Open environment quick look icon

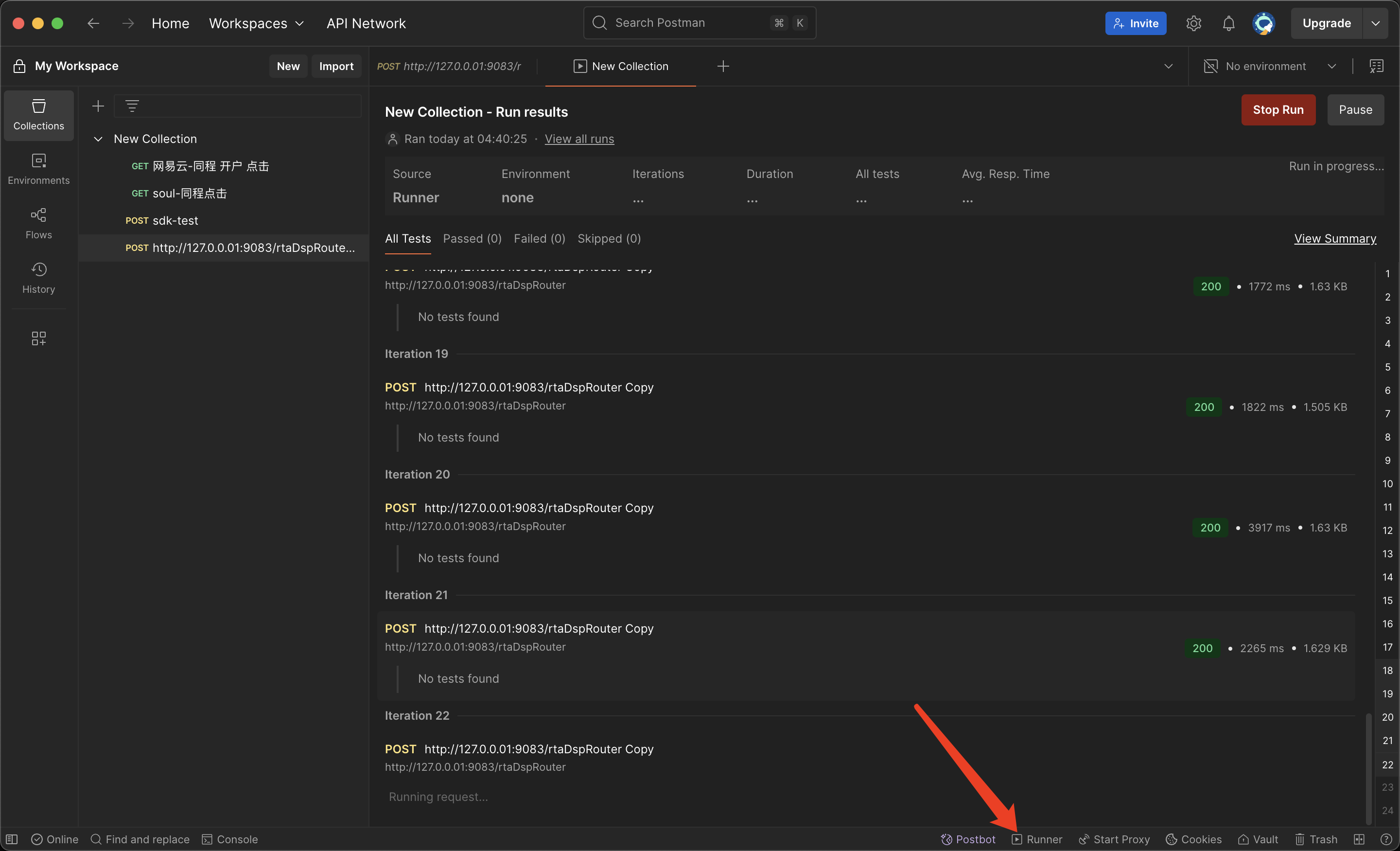click(x=1376, y=67)
